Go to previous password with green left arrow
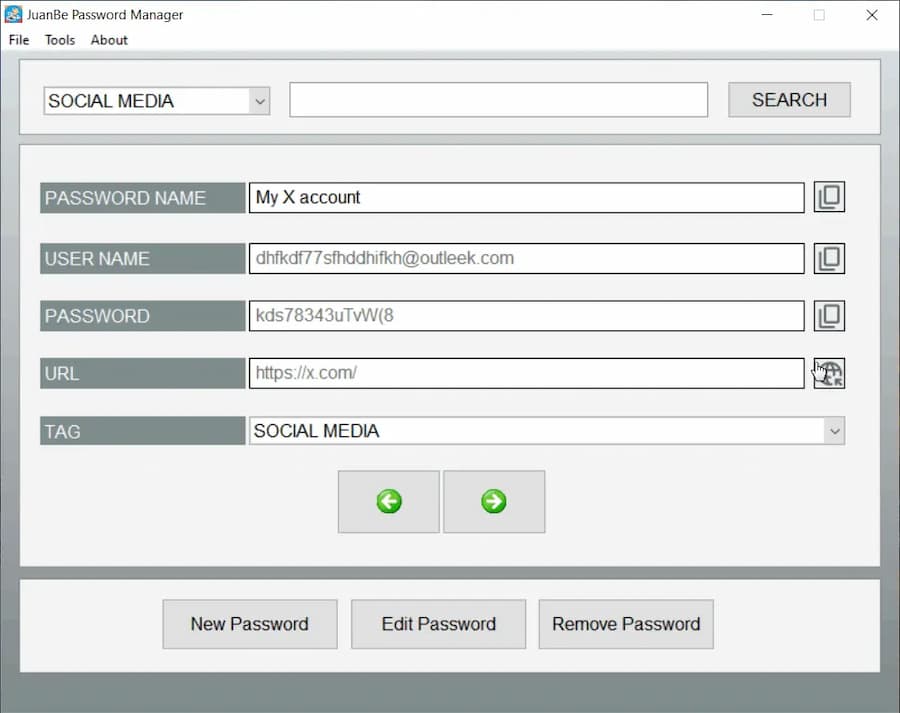 tap(389, 502)
